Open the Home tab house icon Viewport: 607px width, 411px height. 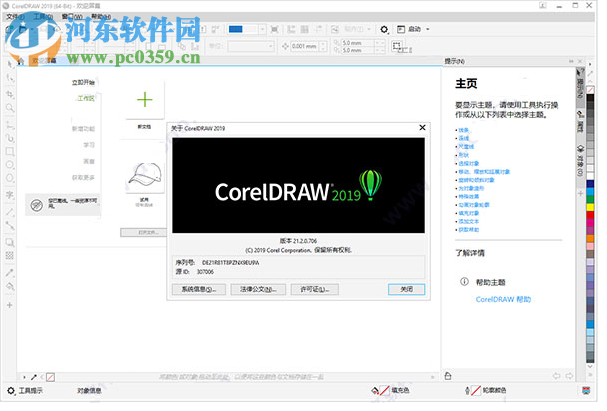pos(21,61)
